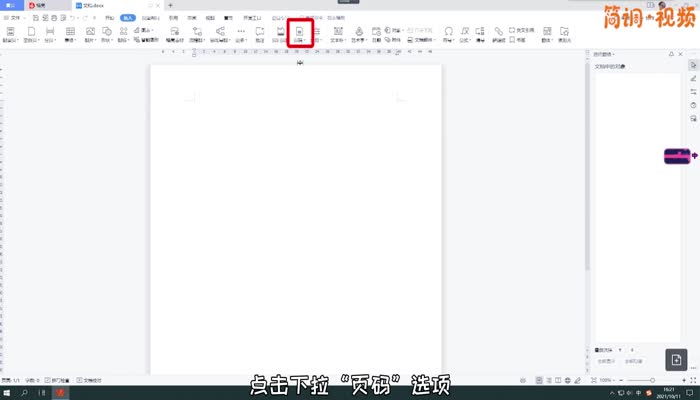The height and width of the screenshot is (400, 700).
Task: Click the 公式 (formula) icon
Action: click(465, 35)
